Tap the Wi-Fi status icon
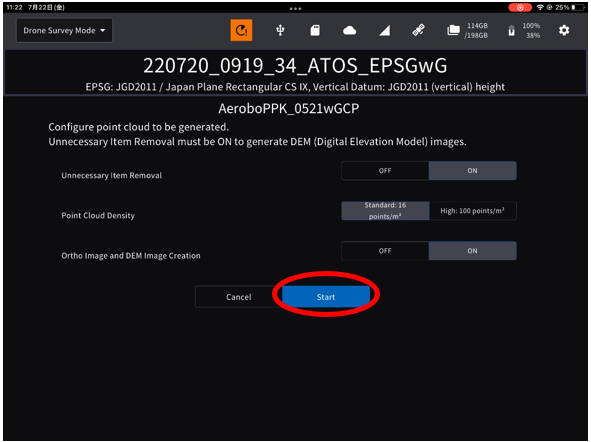This screenshot has height=442, width=591. click(540, 7)
